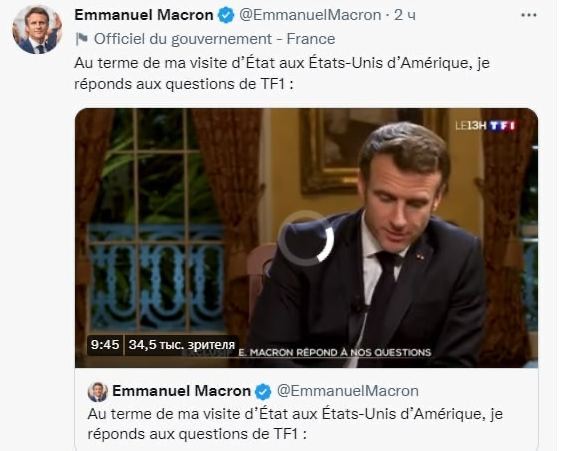Screen dimensions: 561x451
Task: Click the Emmanuel Macron display name at top
Action: coord(144,15)
